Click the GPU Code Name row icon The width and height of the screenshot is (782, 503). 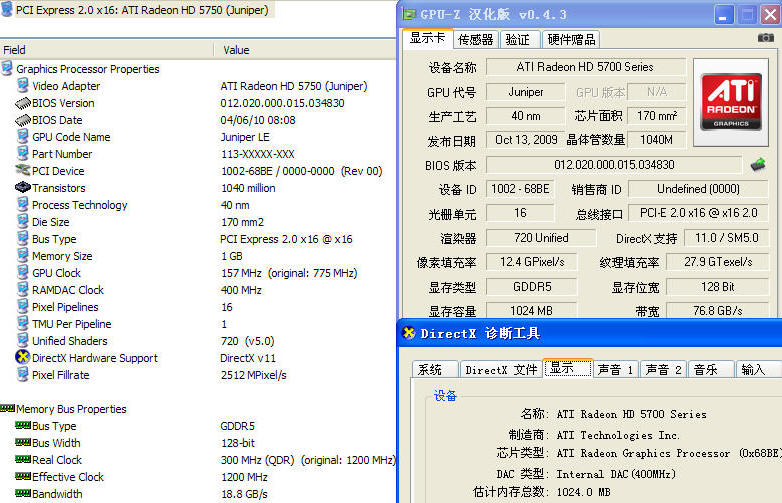point(23,137)
